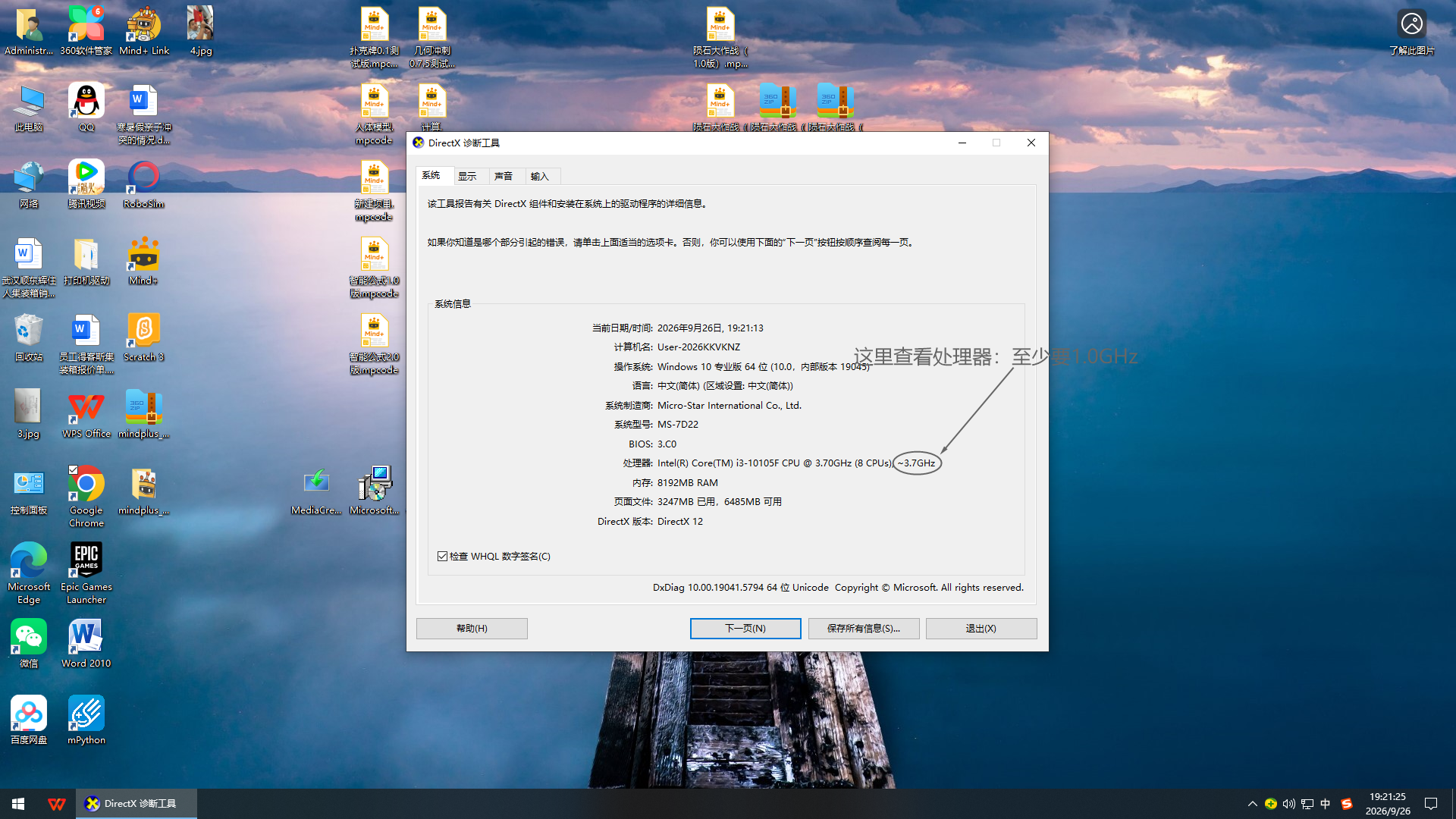Screen dimensions: 1456x819
Task: Open the 智能公式1.0版 mpcode file
Action: pyautogui.click(x=375, y=267)
